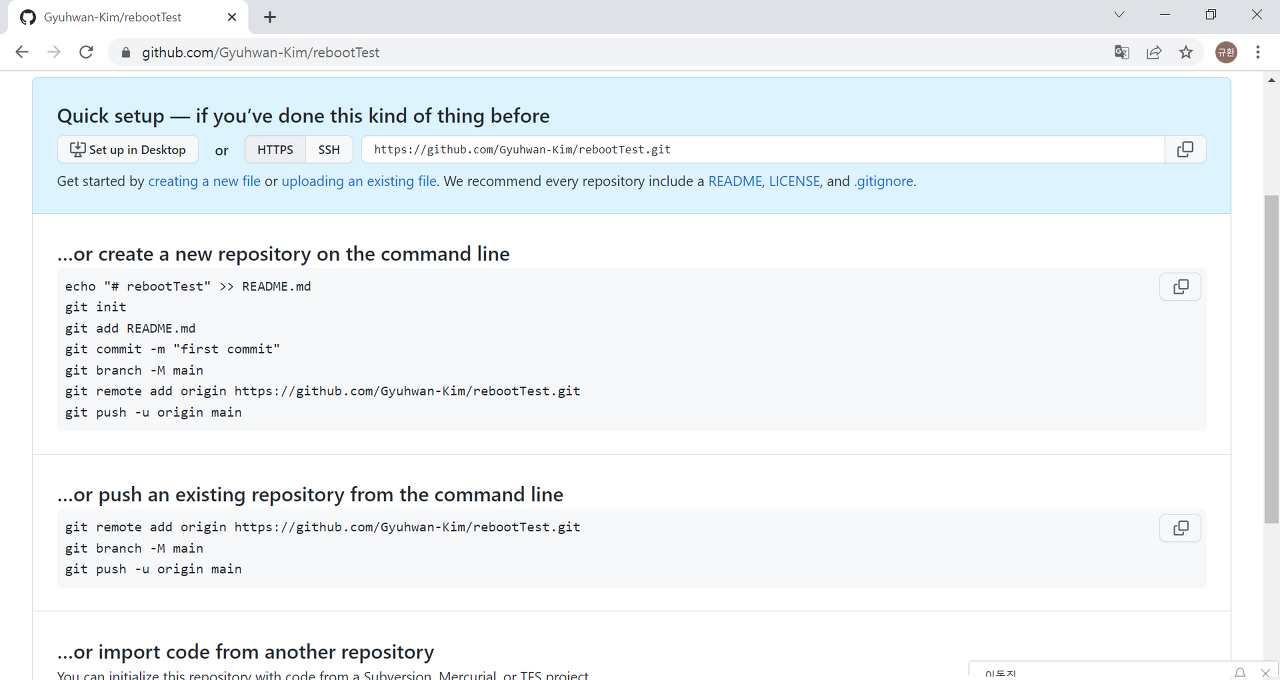Click the push an existing repository heading
The width and height of the screenshot is (1280, 680).
[x=310, y=494]
